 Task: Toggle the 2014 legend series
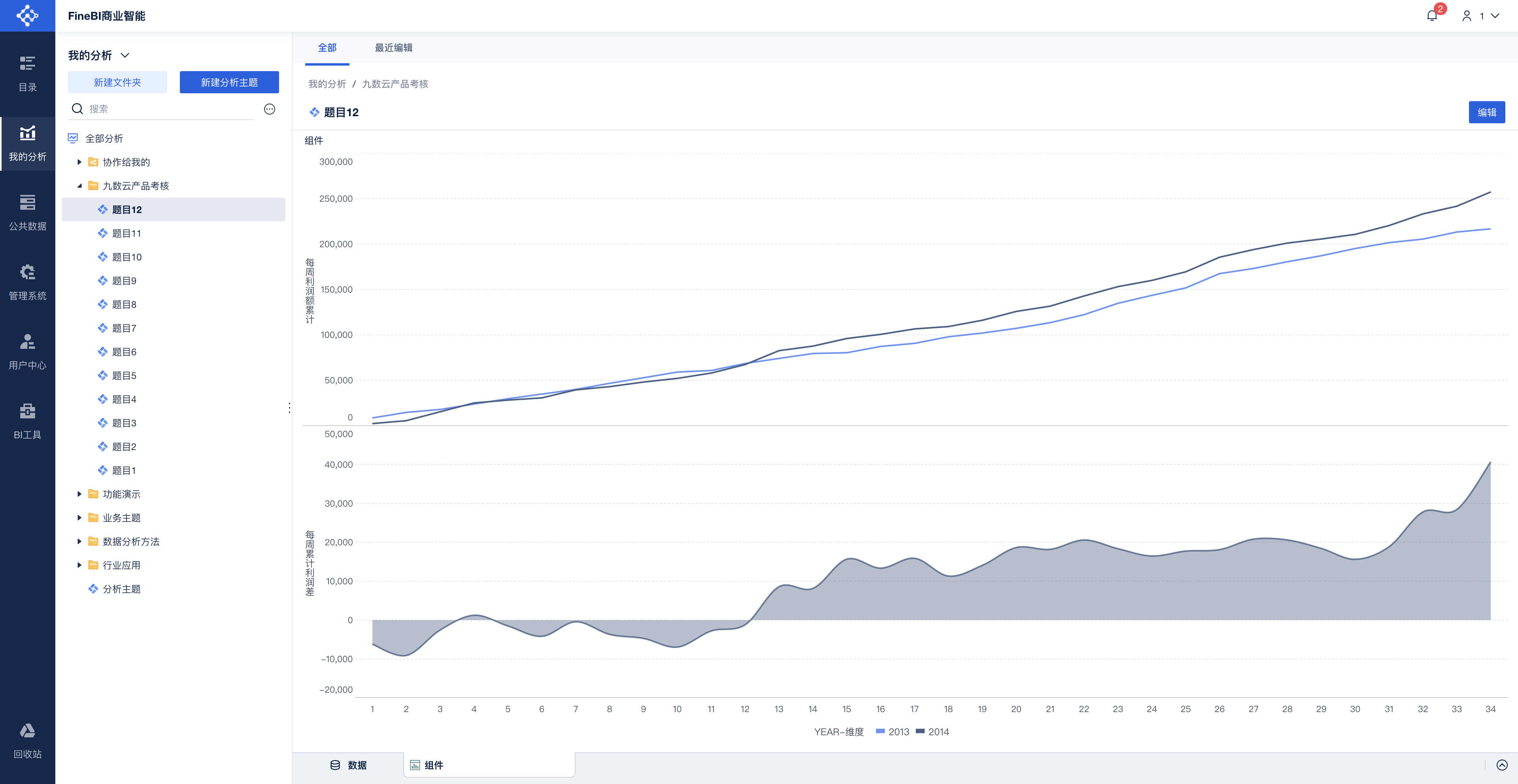click(x=933, y=731)
